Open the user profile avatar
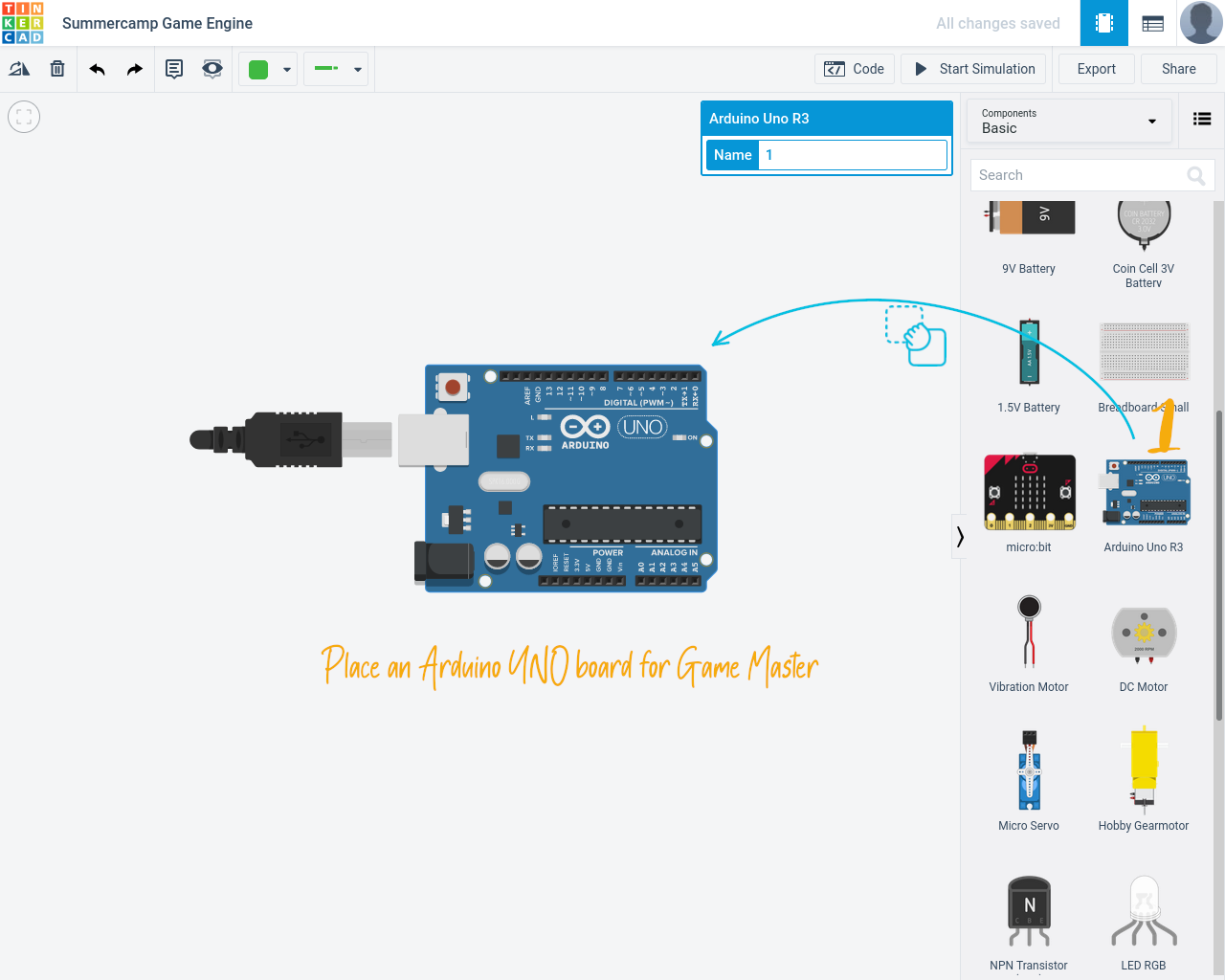 1201,23
